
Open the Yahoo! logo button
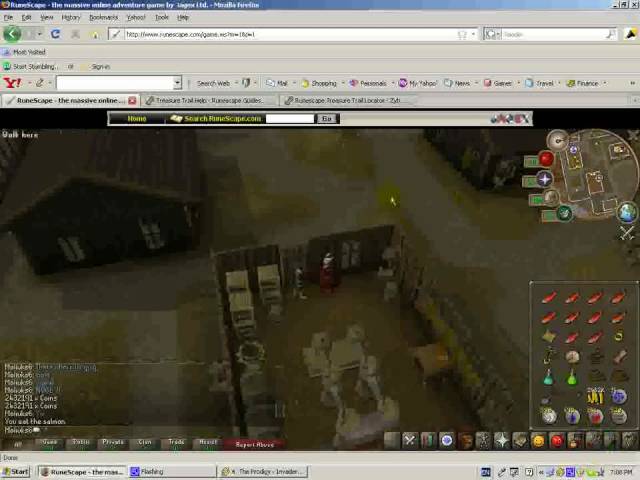(12, 83)
